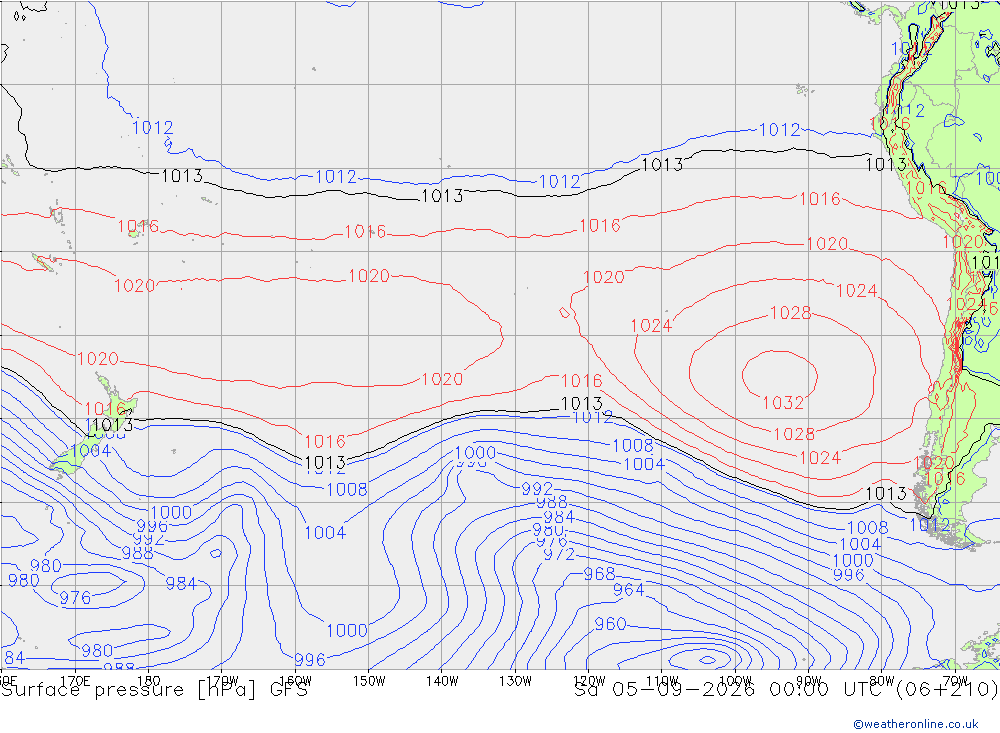Click the 90W longitude axis label
The width and height of the screenshot is (1000, 733).
pos(809,681)
